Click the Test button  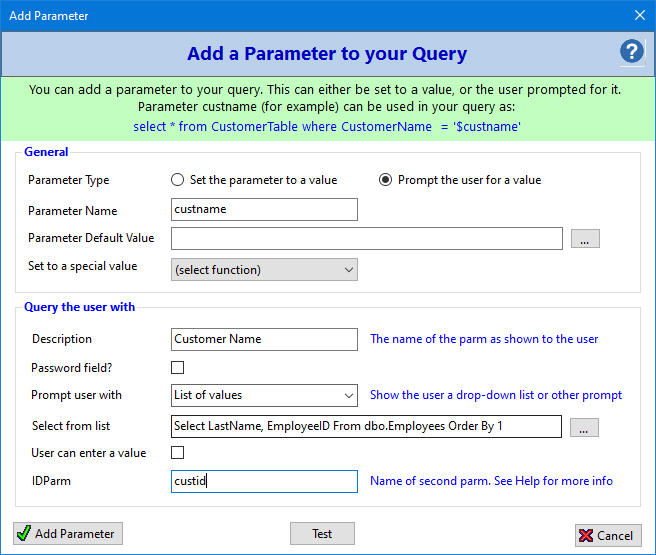tap(322, 534)
